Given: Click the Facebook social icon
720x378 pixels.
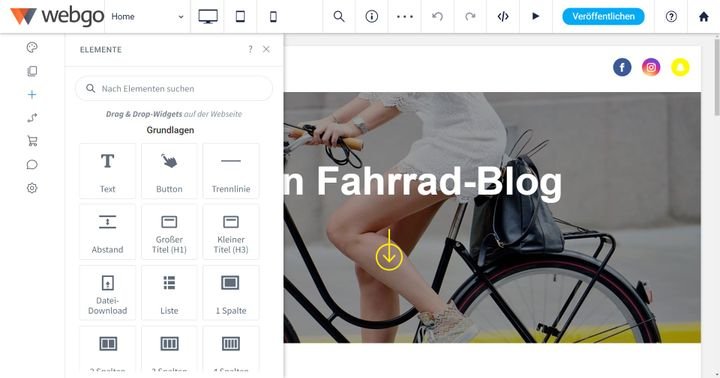Looking at the screenshot, I should (622, 68).
